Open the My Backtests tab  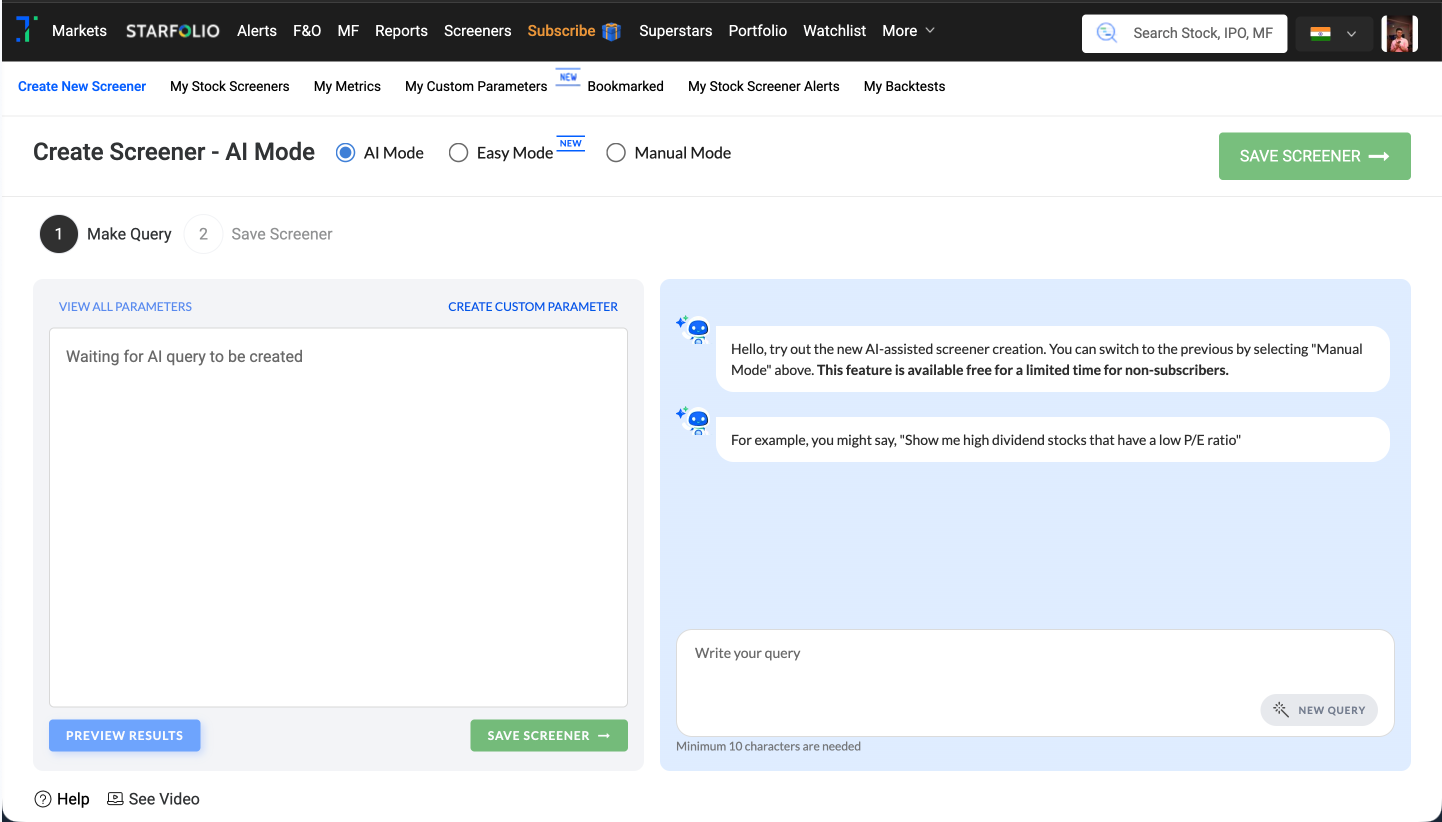[904, 86]
